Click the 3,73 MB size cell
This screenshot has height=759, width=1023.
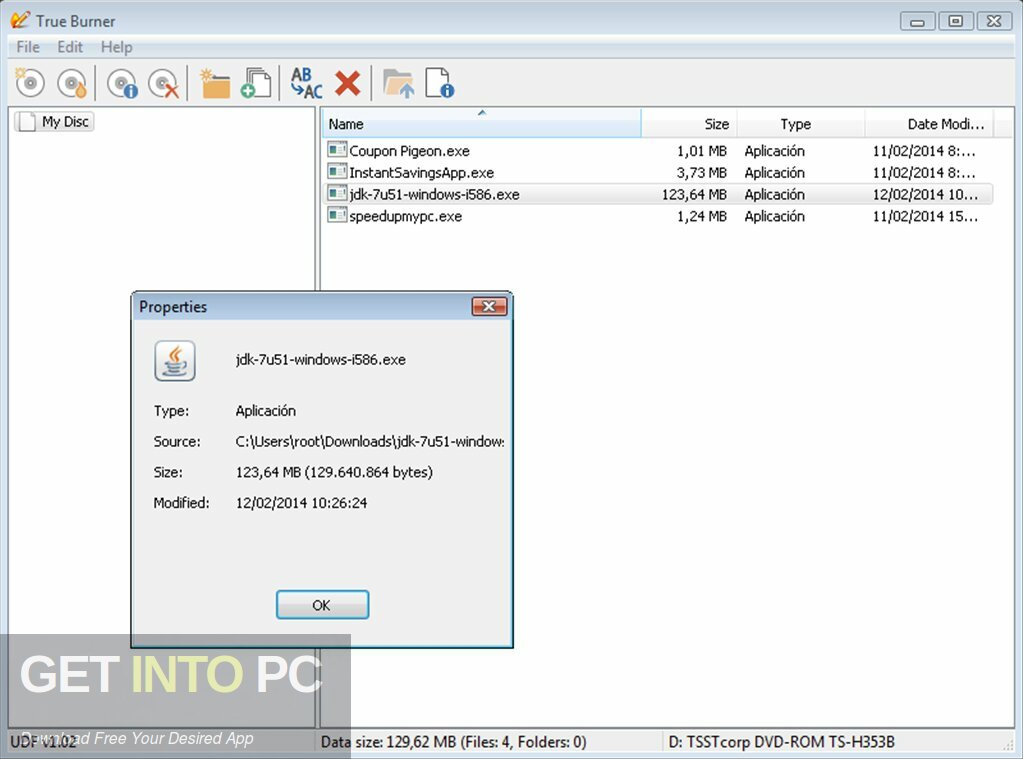coord(701,173)
